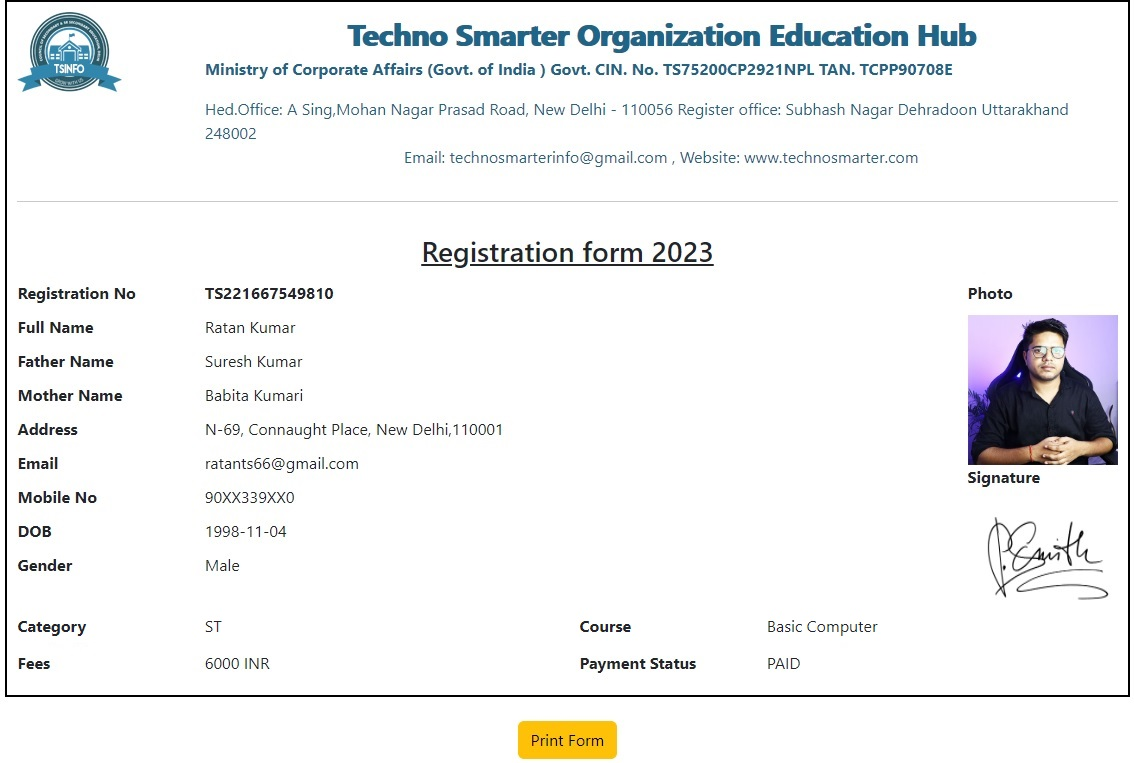Select Gender value Male
The image size is (1134, 763).
coord(221,565)
